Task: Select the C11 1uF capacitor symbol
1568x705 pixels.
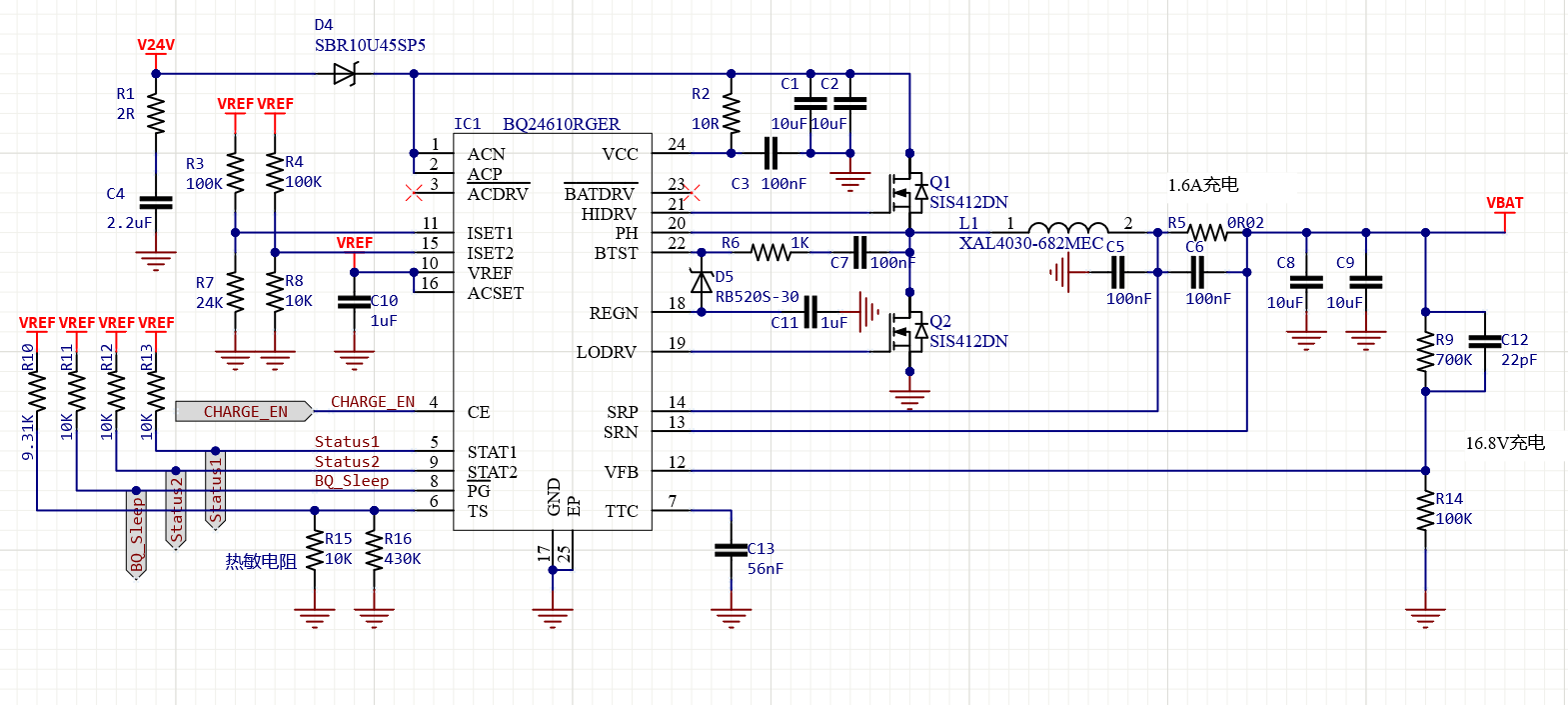Action: coord(810,312)
